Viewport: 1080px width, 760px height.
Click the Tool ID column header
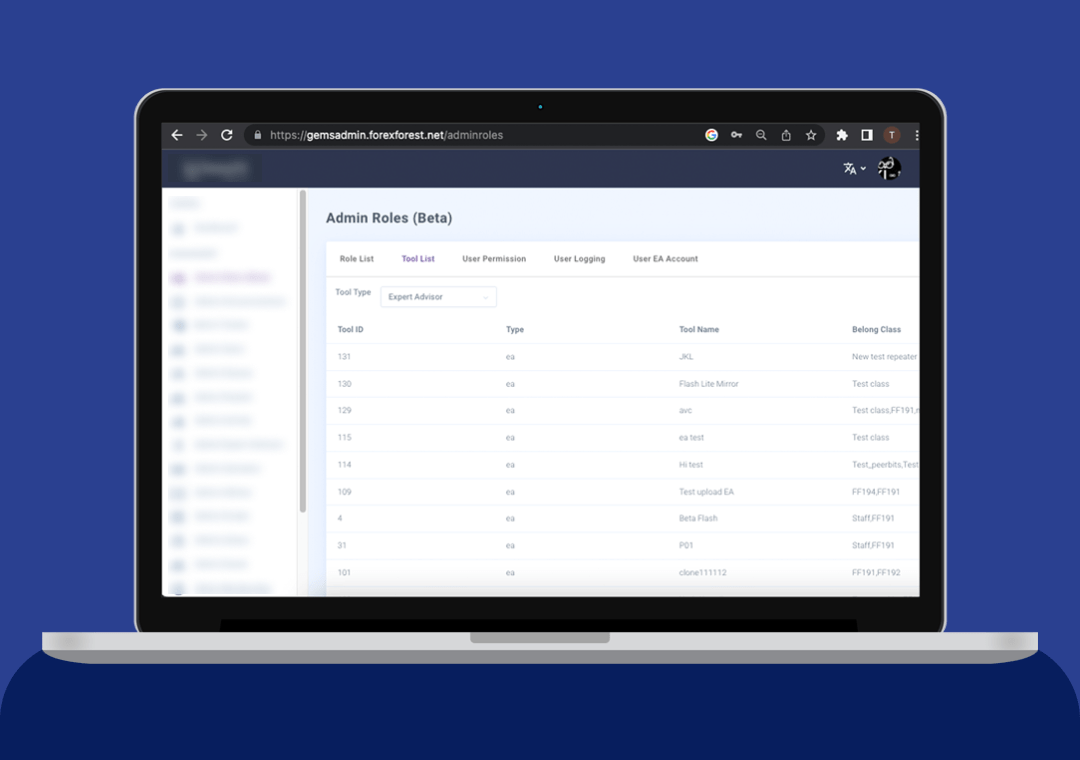point(350,329)
